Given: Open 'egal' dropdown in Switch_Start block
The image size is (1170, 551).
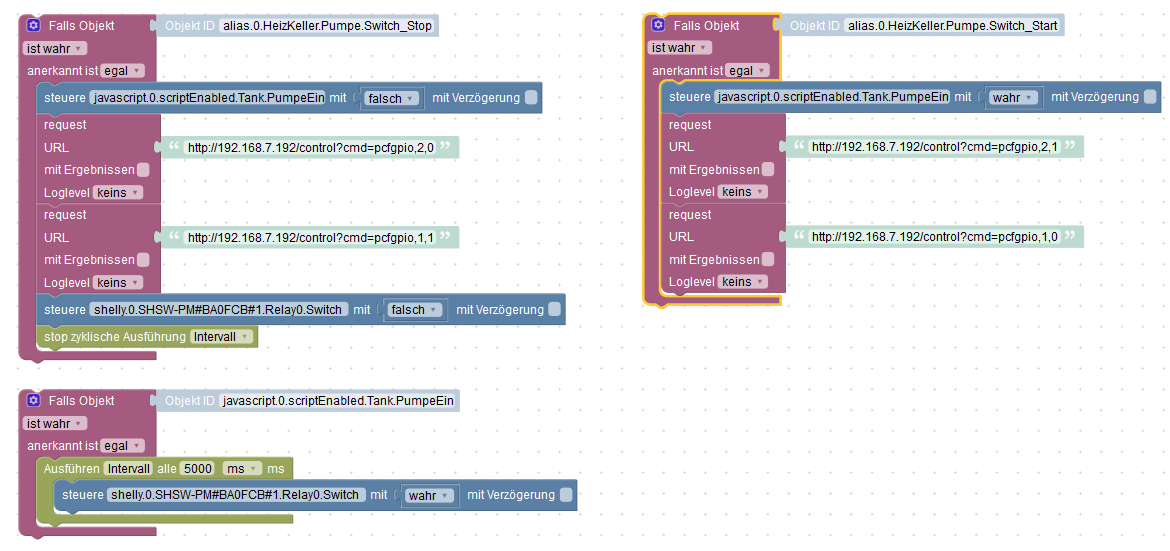Looking at the screenshot, I should tap(747, 71).
